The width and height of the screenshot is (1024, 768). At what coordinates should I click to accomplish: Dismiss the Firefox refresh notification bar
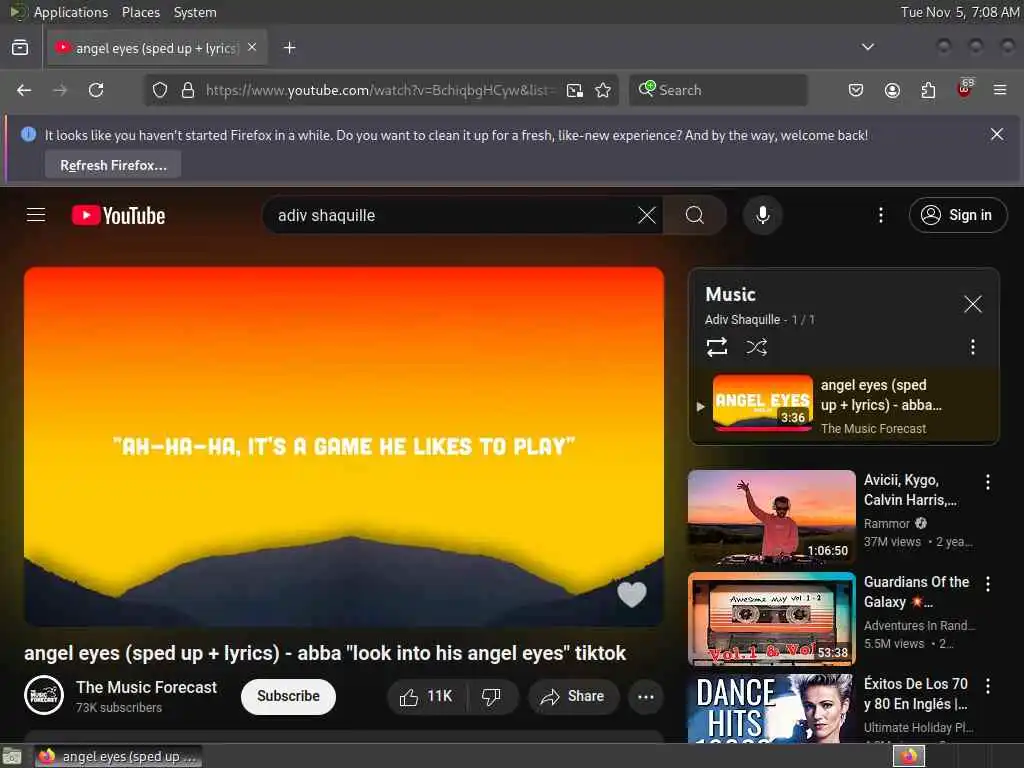tap(997, 135)
